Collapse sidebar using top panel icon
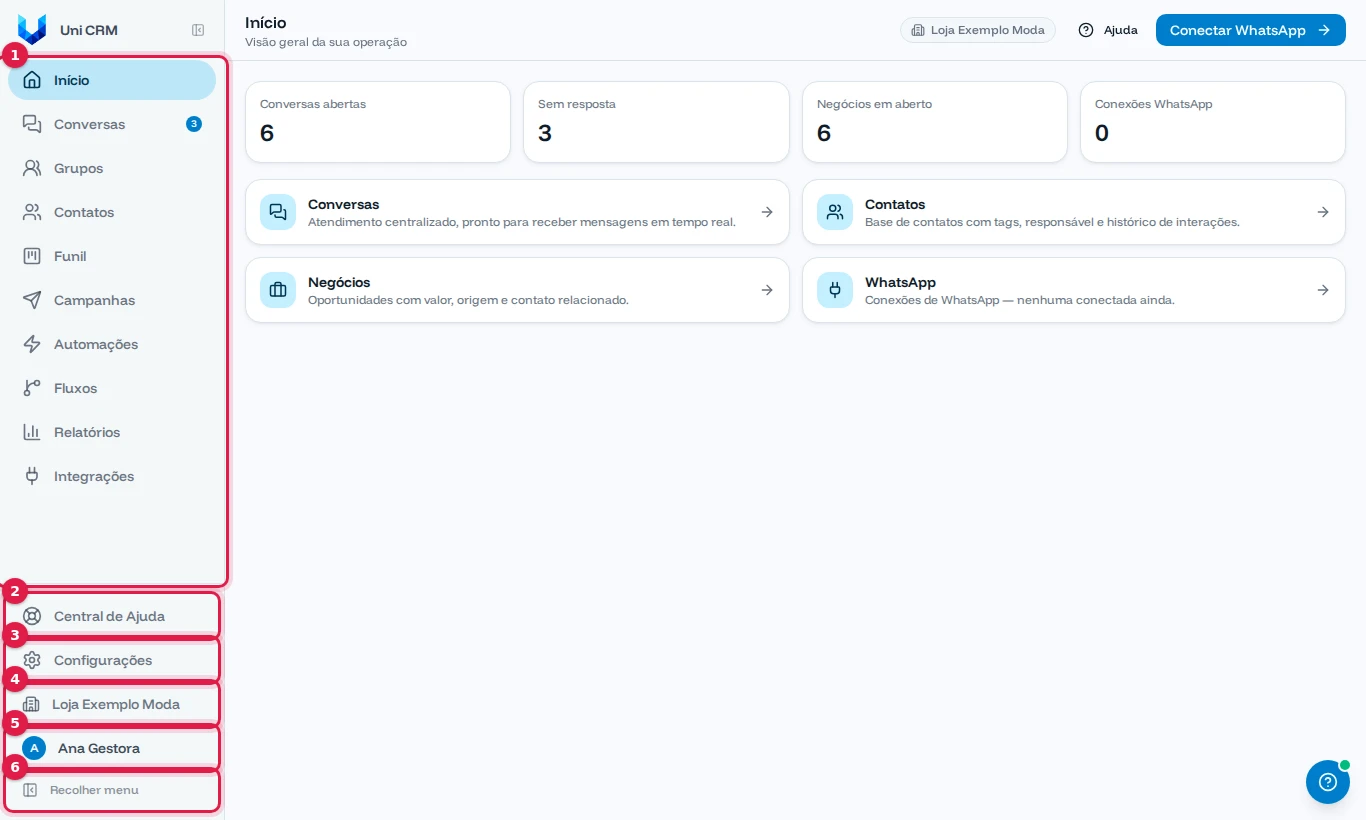This screenshot has width=1366, height=820. point(198,30)
